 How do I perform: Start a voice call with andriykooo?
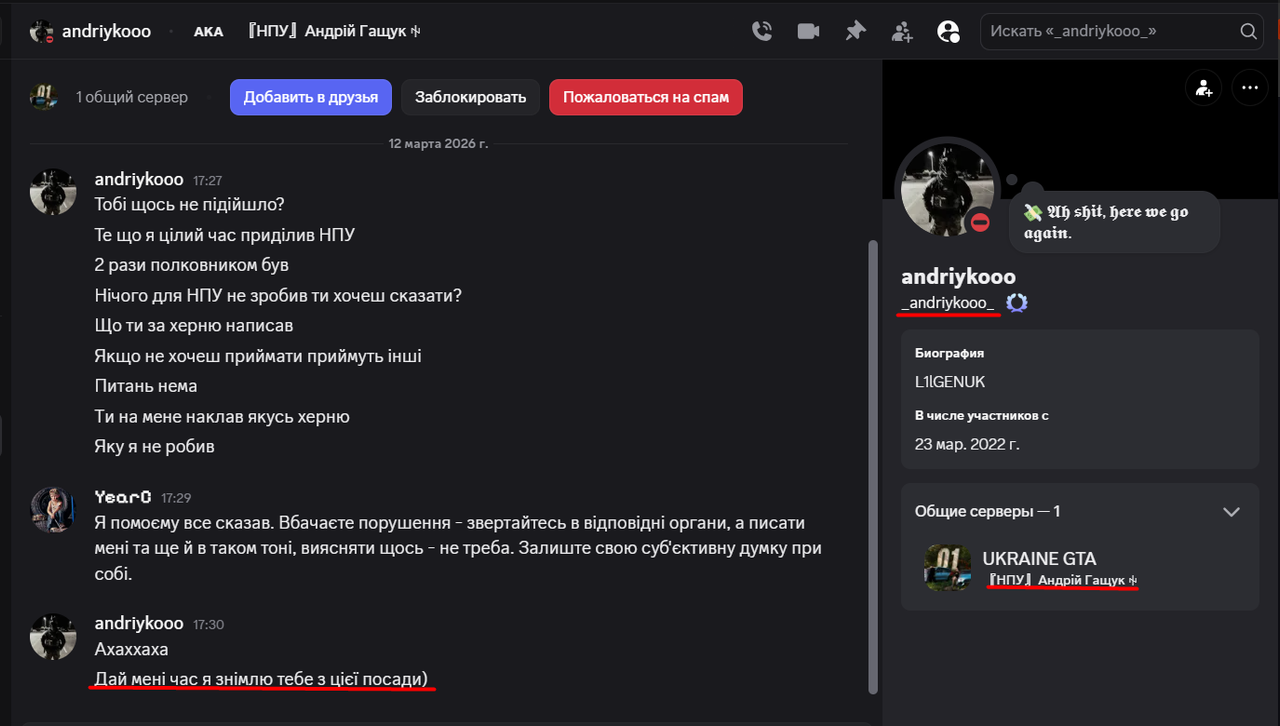762,31
